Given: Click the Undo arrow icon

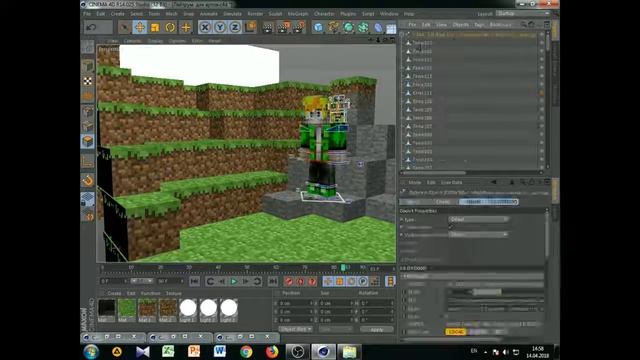Looking at the screenshot, I should [91, 27].
